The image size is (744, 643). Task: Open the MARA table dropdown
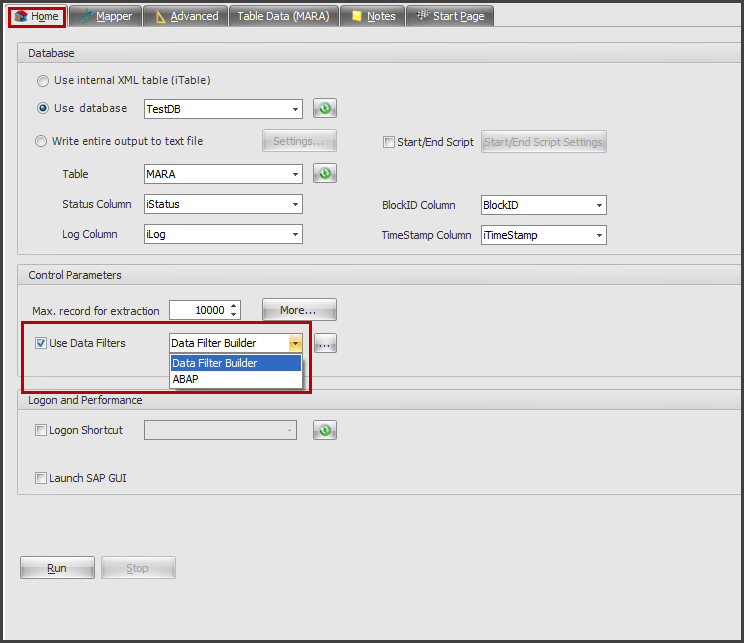coord(295,174)
